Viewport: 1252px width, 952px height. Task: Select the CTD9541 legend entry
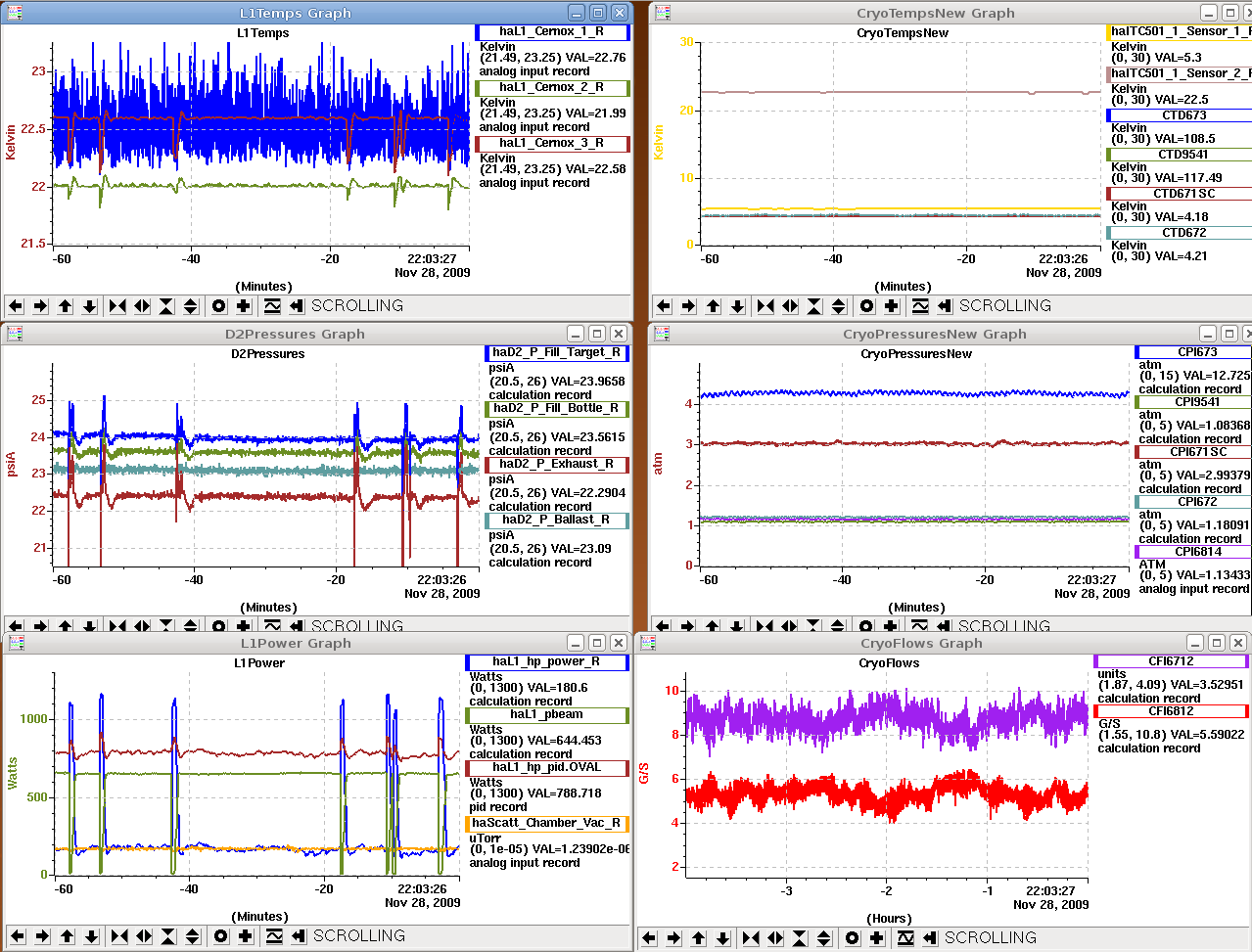(x=1180, y=155)
